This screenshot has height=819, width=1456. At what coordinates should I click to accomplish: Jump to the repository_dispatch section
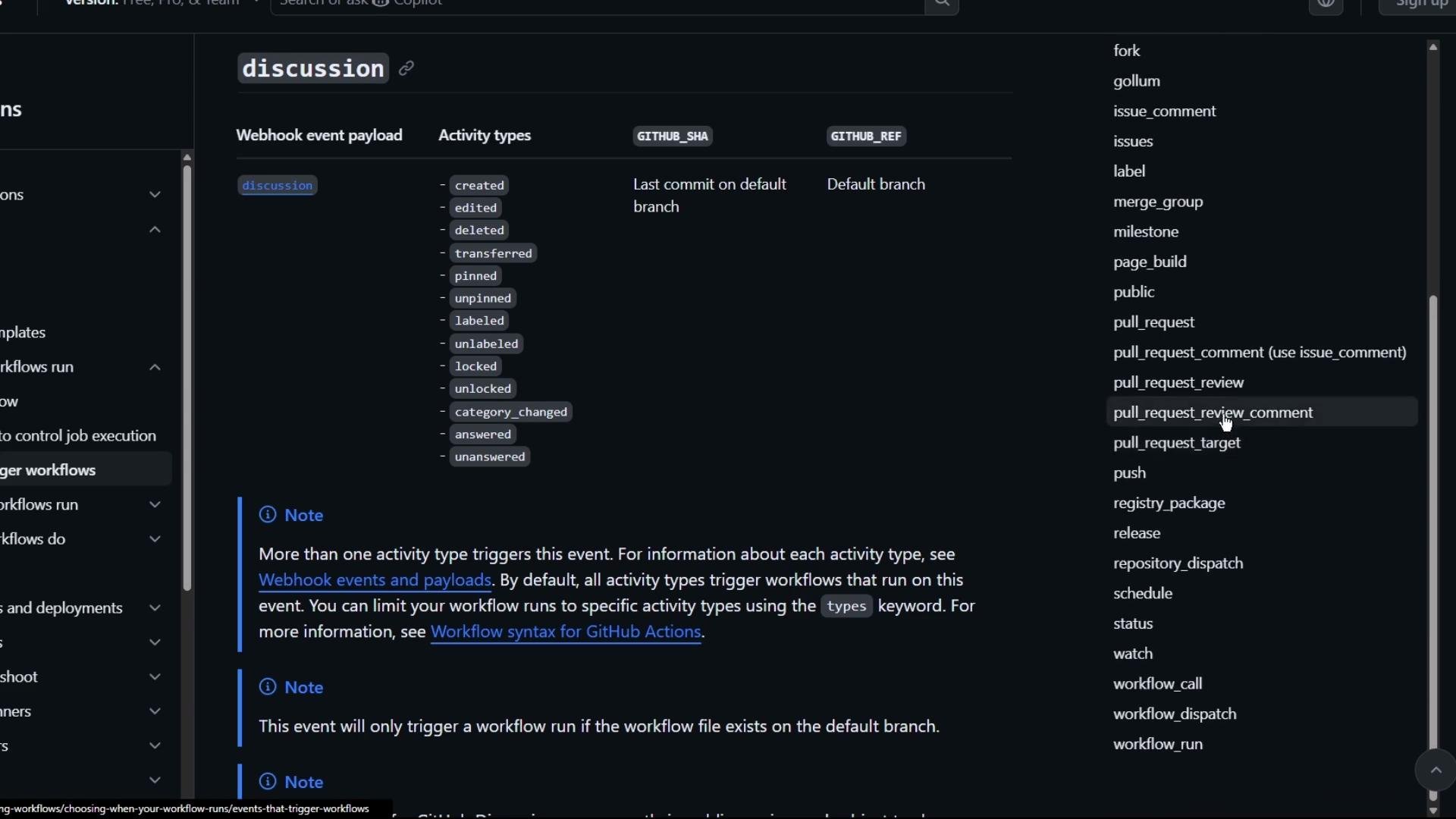1178,563
